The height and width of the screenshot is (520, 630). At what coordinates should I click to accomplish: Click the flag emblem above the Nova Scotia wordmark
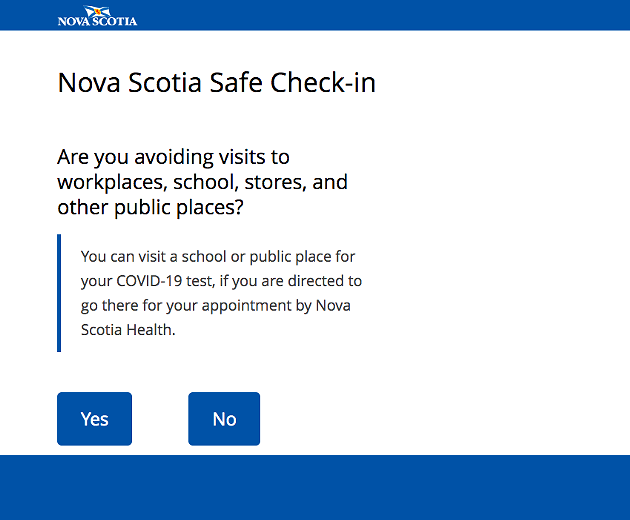coord(97,11)
